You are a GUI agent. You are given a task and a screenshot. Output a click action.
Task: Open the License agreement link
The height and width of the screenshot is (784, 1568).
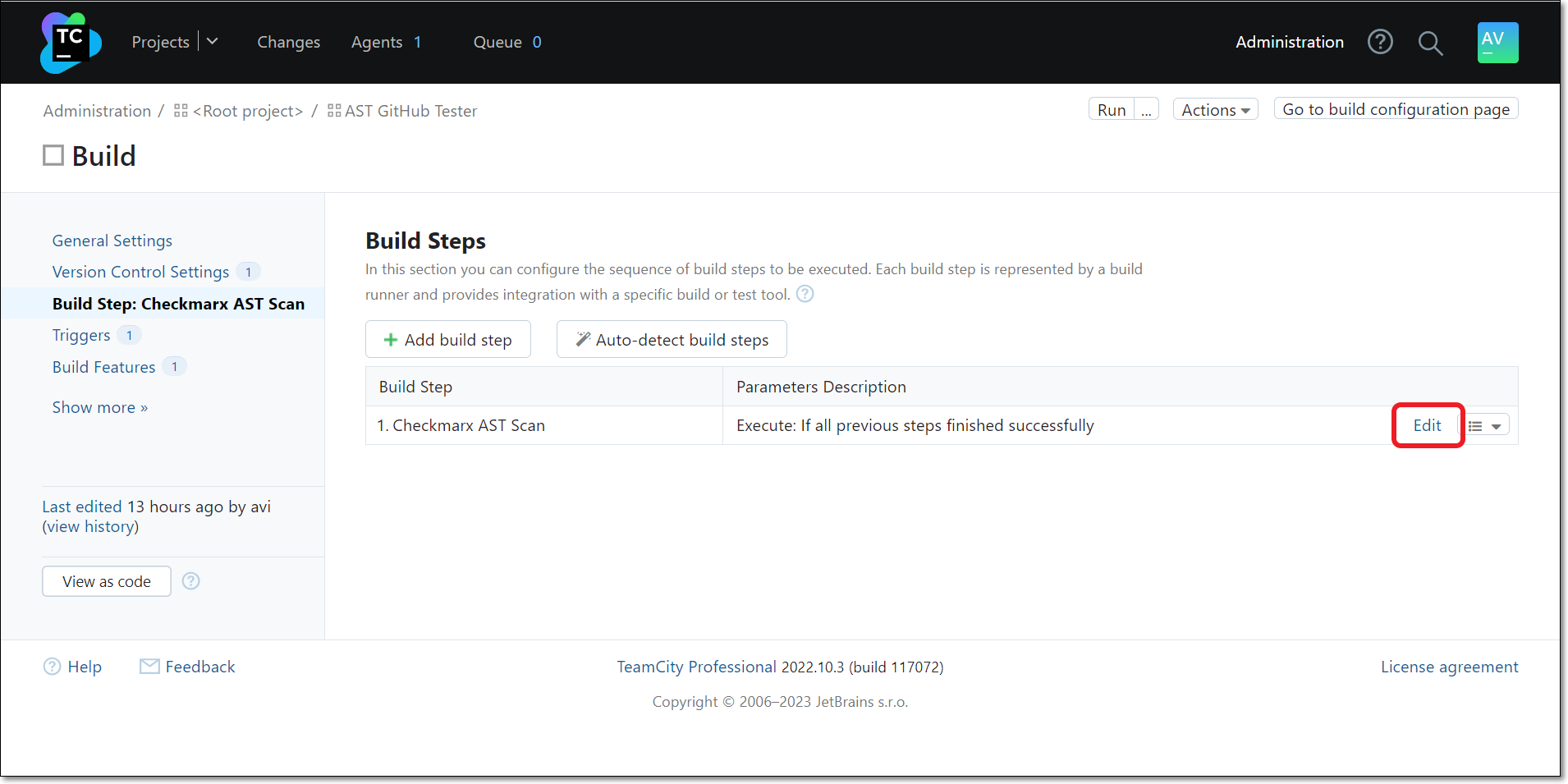1449,667
